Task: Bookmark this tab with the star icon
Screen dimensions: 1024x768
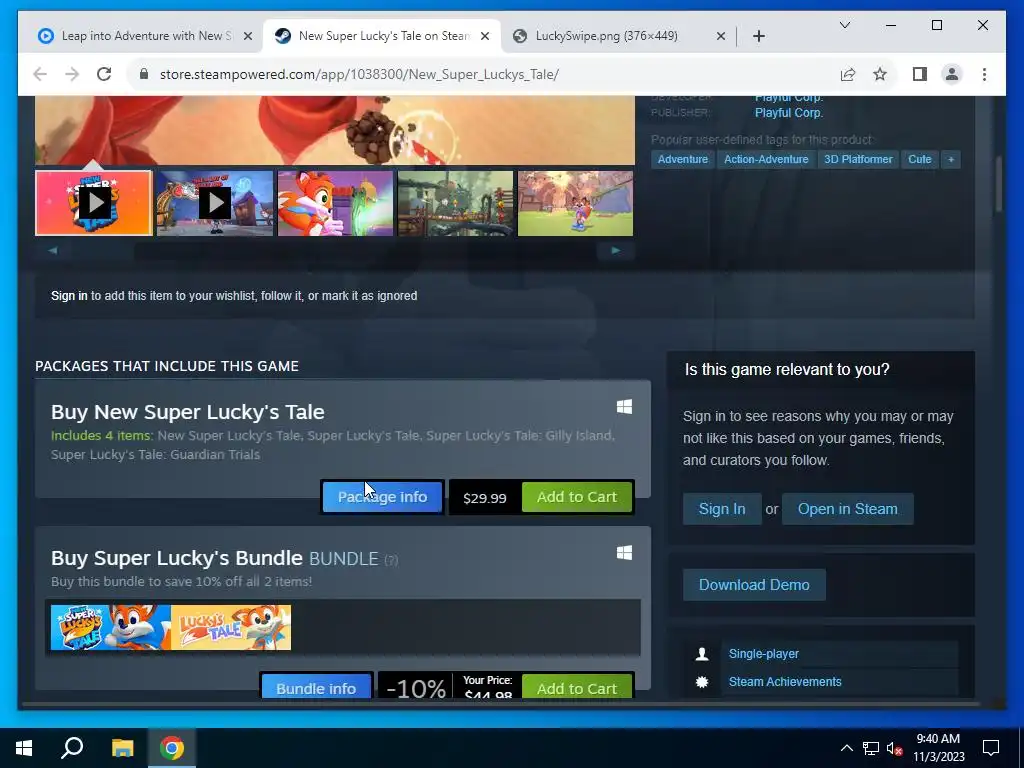Action: click(880, 74)
